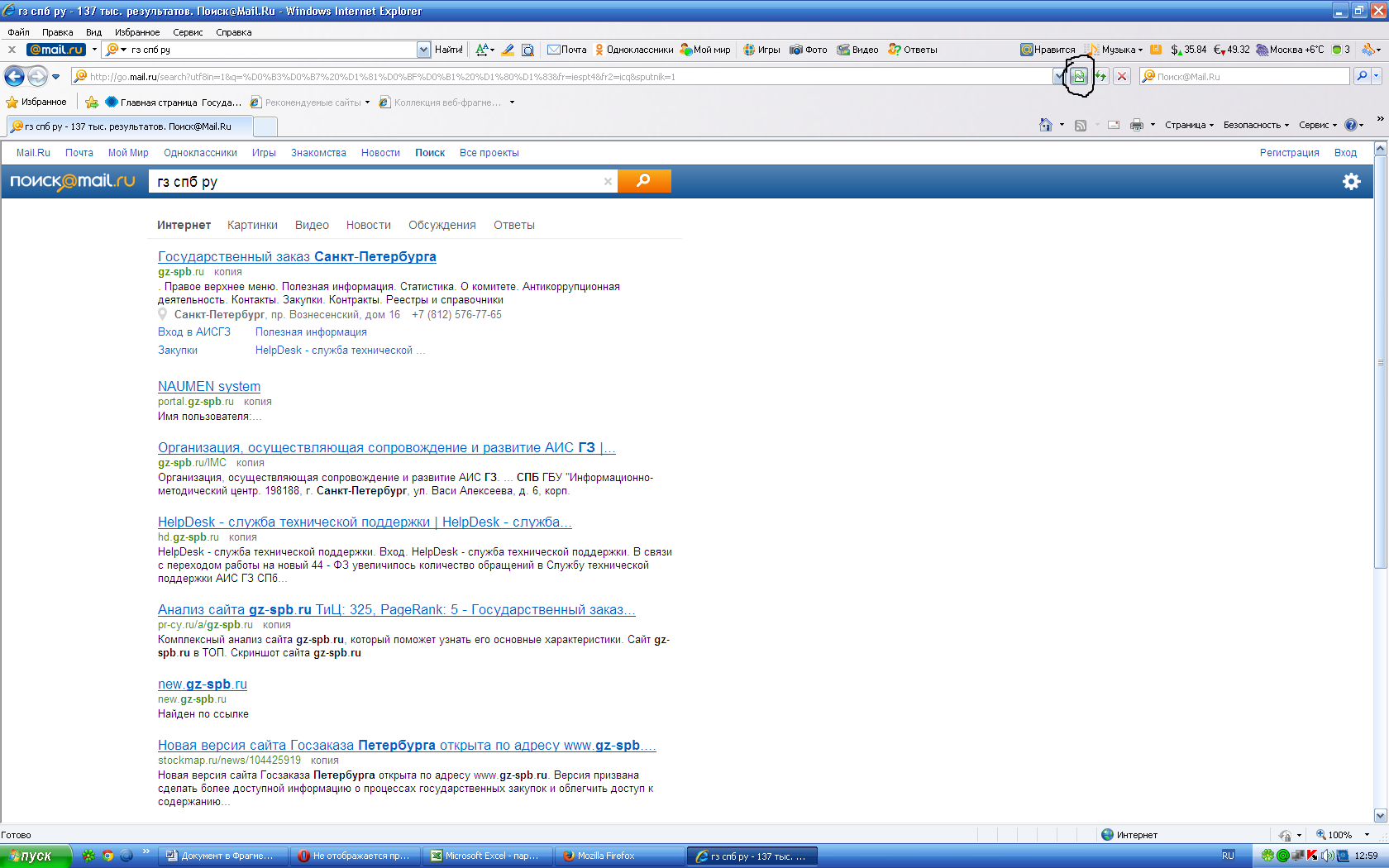This screenshot has width=1389, height=868.
Task: Click the highlighter icon on Mail.Ru toolbar
Action: tap(508, 50)
